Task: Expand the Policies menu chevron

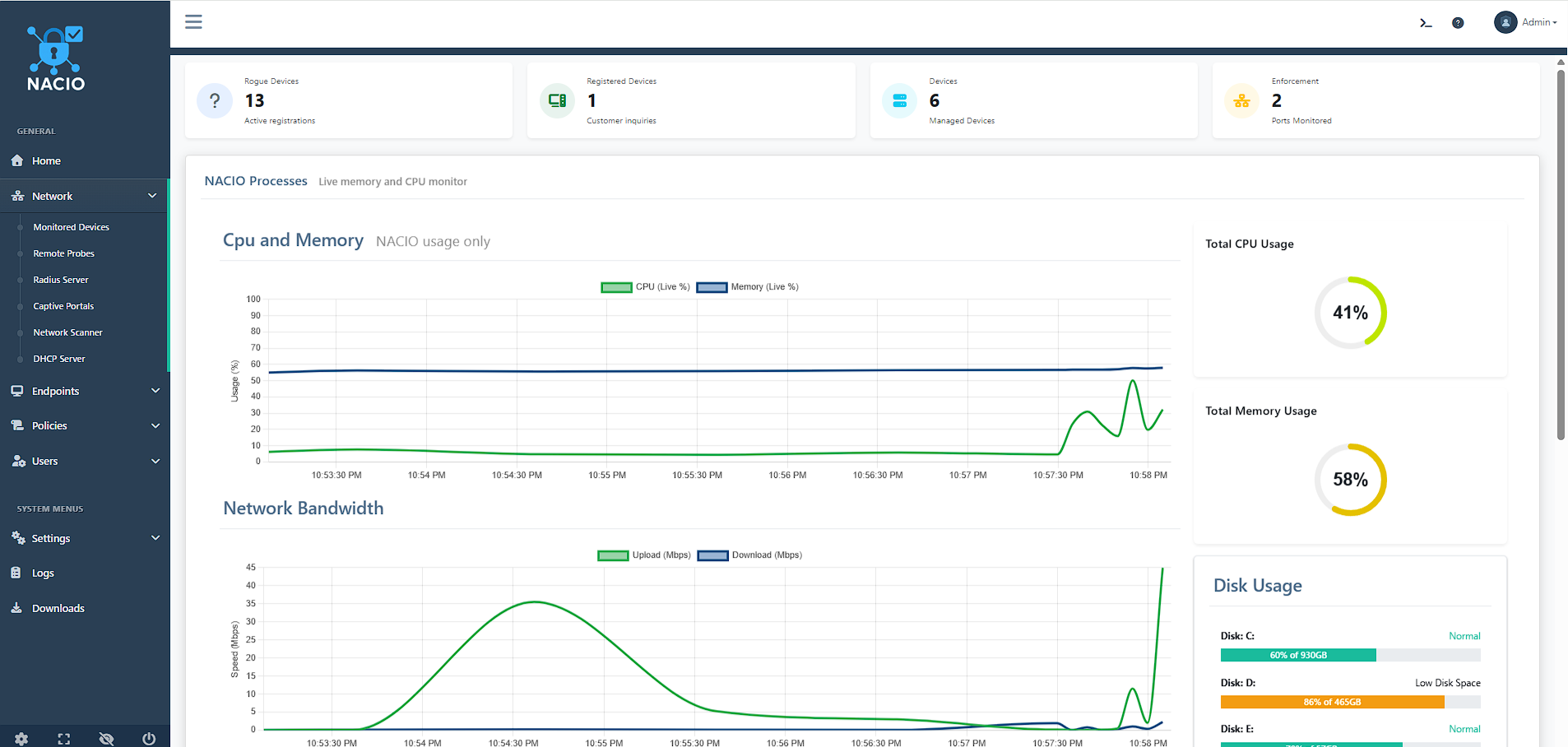Action: click(155, 425)
